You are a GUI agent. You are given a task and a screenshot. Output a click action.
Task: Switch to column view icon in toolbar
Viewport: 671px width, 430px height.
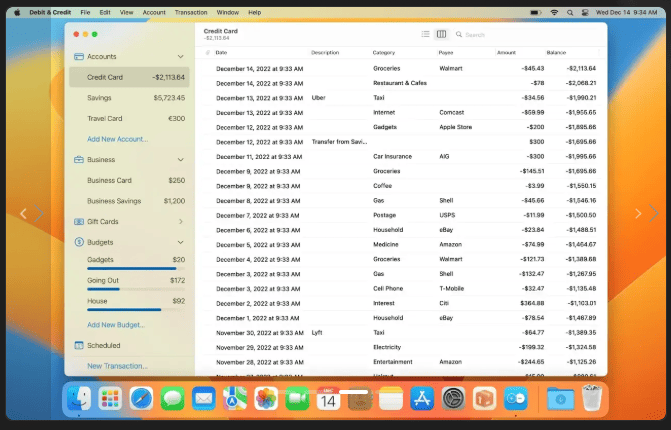441,34
